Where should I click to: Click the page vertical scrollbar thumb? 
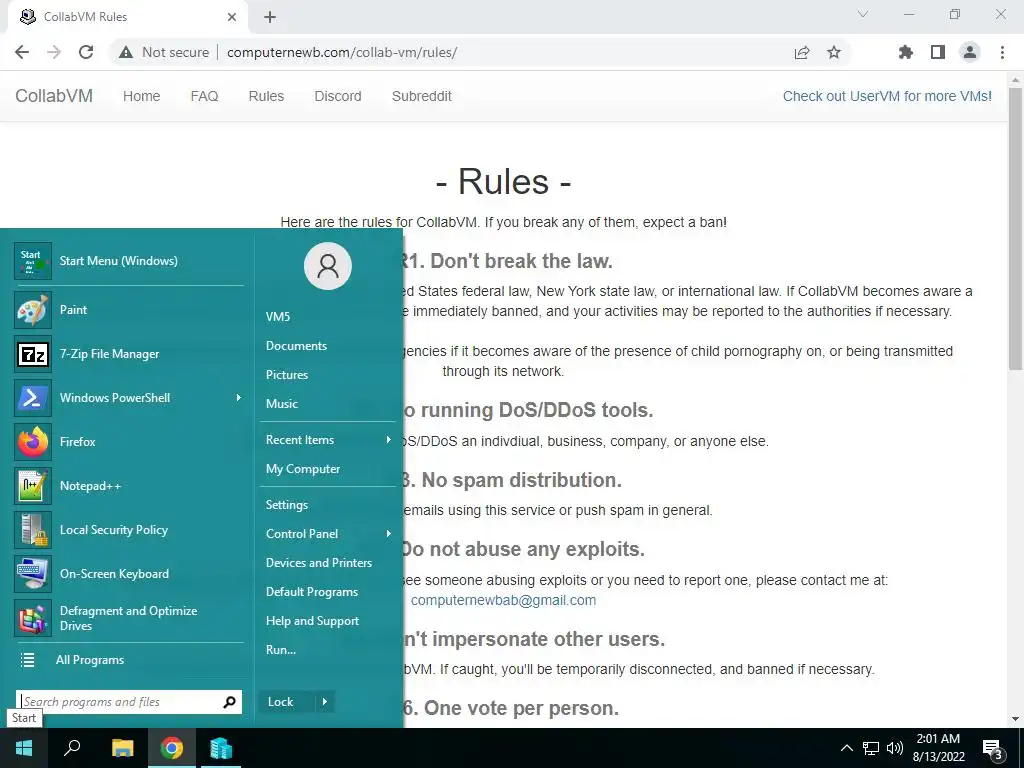[x=1015, y=229]
